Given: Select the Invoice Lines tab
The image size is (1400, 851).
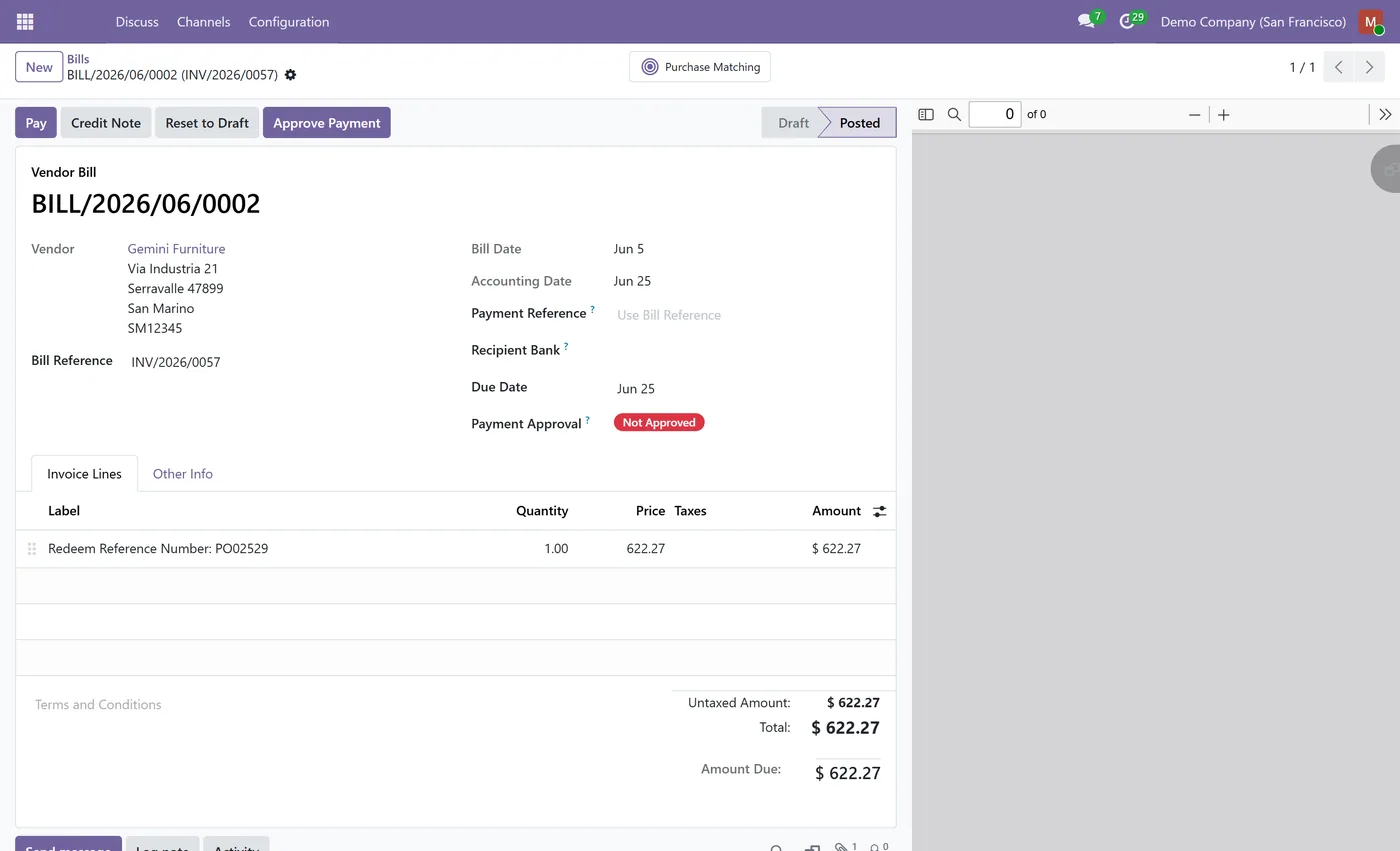Looking at the screenshot, I should [x=84, y=474].
